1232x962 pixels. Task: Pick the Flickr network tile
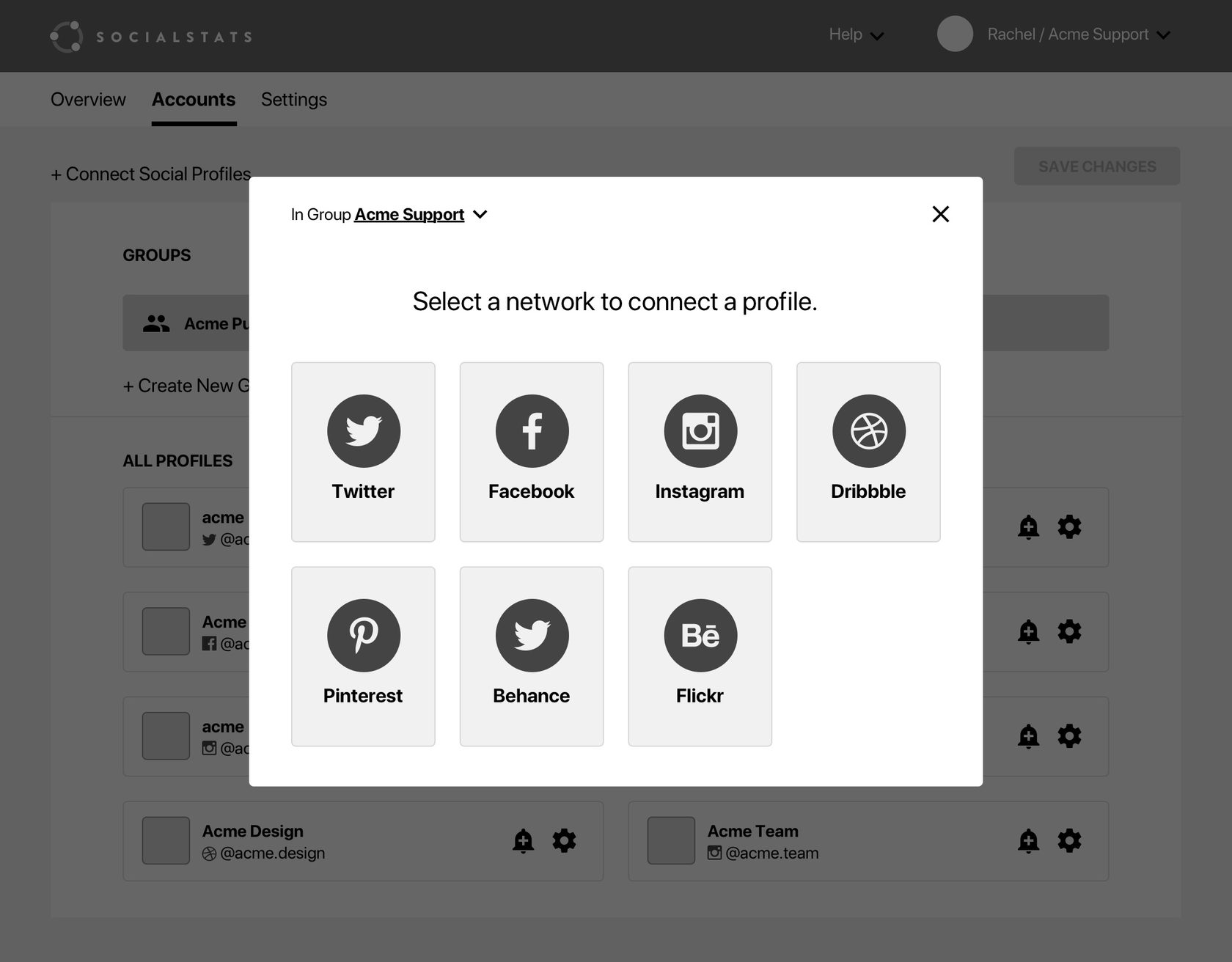coord(700,656)
